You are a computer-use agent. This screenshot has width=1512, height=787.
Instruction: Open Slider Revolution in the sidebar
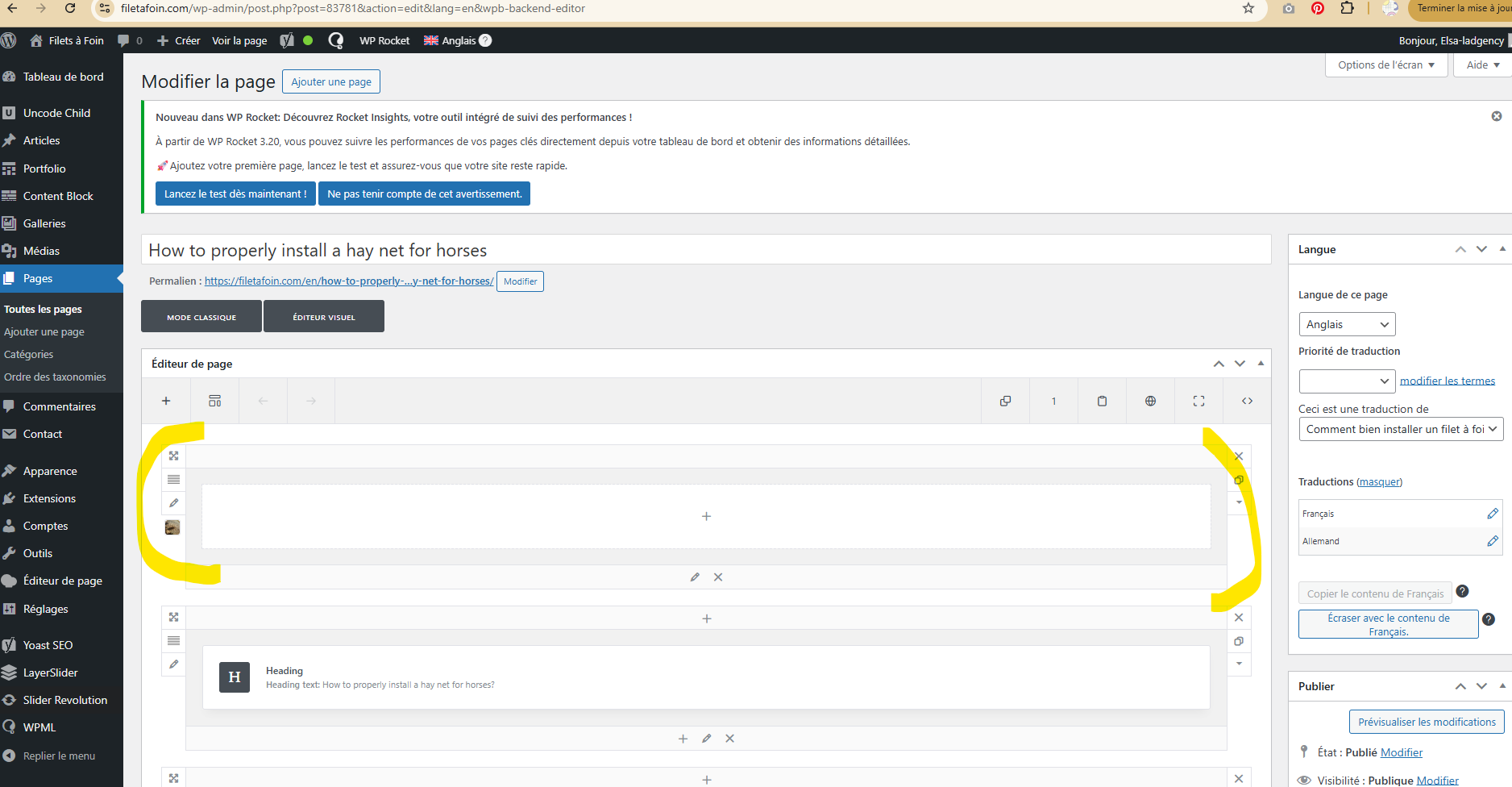[x=61, y=700]
